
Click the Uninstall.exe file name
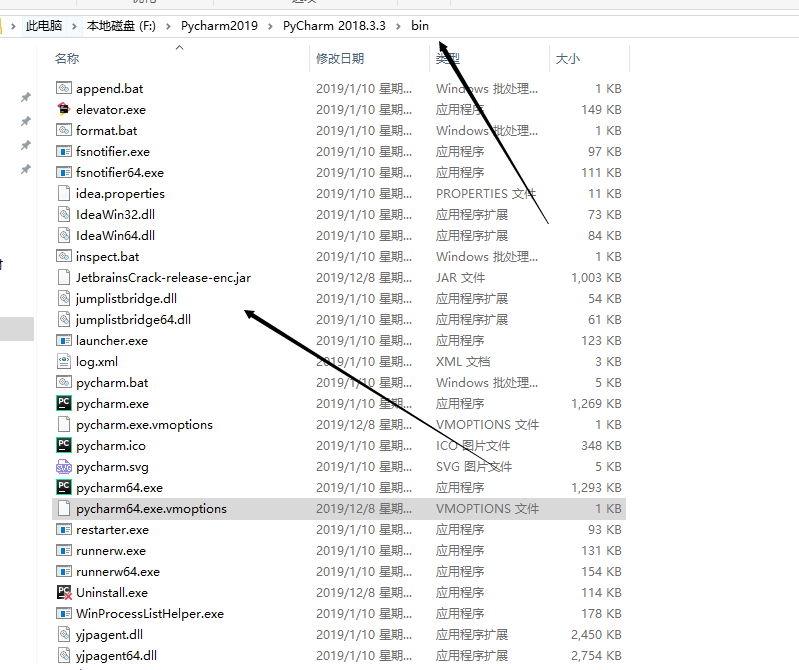[x=112, y=593]
